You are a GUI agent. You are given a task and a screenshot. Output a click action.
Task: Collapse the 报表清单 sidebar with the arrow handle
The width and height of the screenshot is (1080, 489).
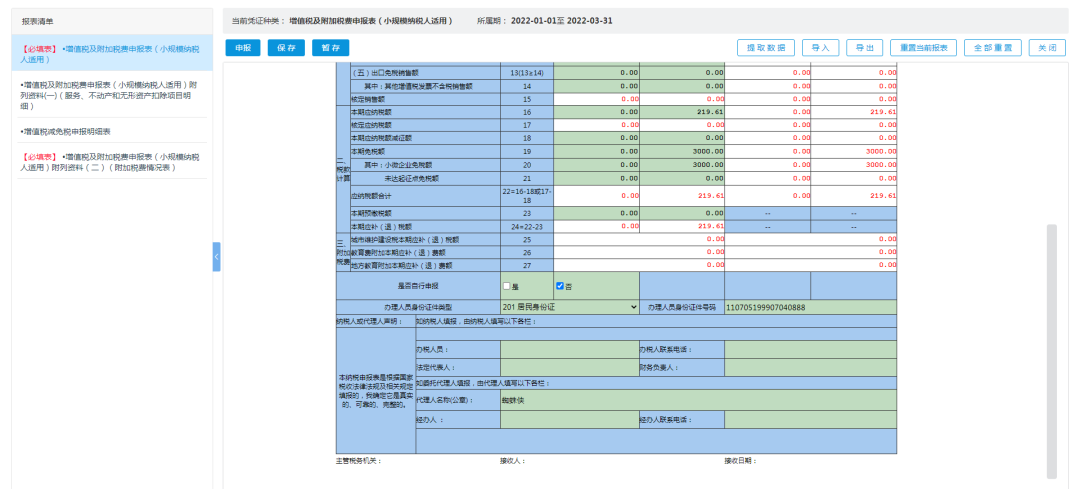[x=216, y=256]
